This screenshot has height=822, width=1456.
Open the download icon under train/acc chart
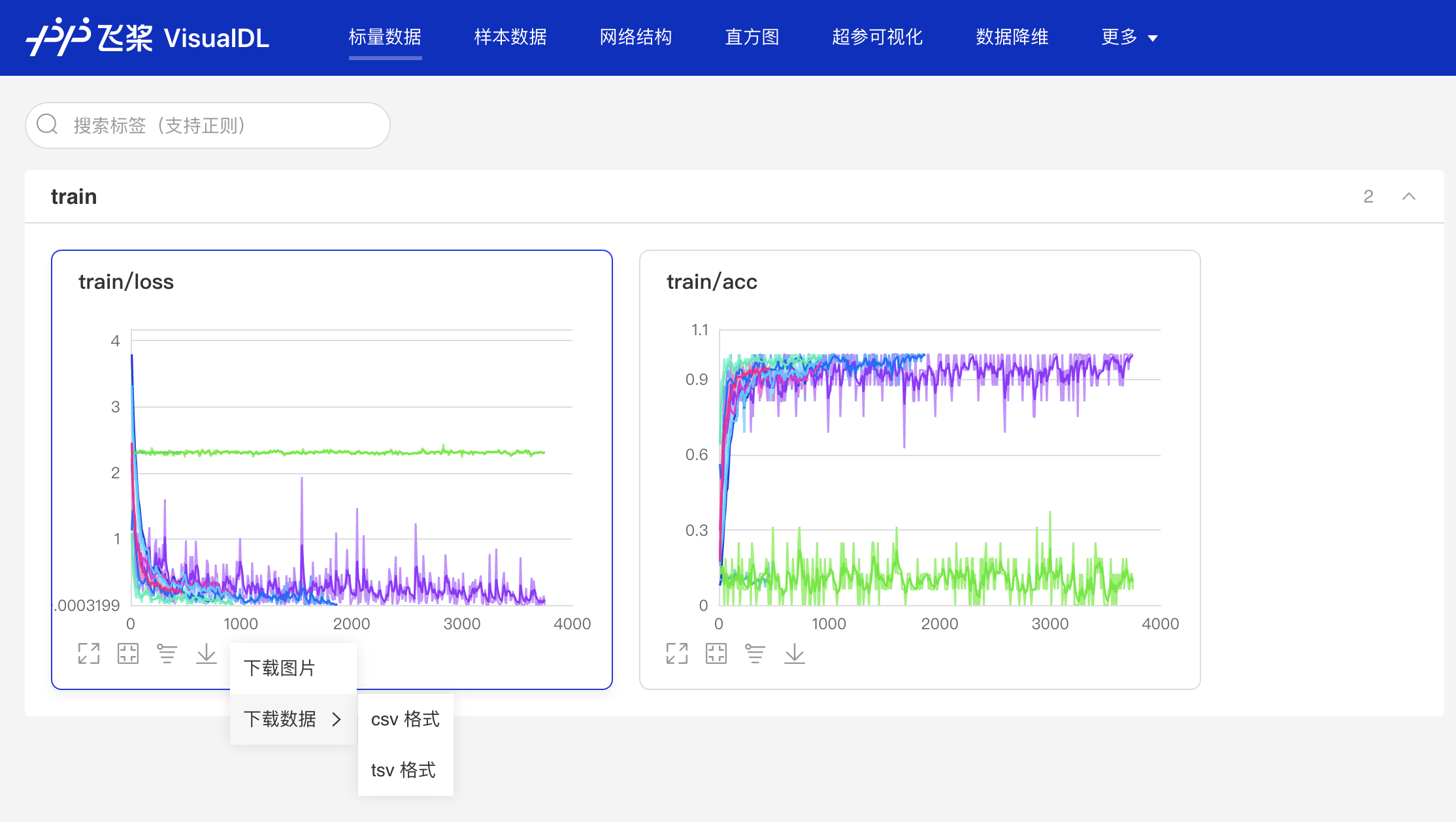click(x=795, y=653)
